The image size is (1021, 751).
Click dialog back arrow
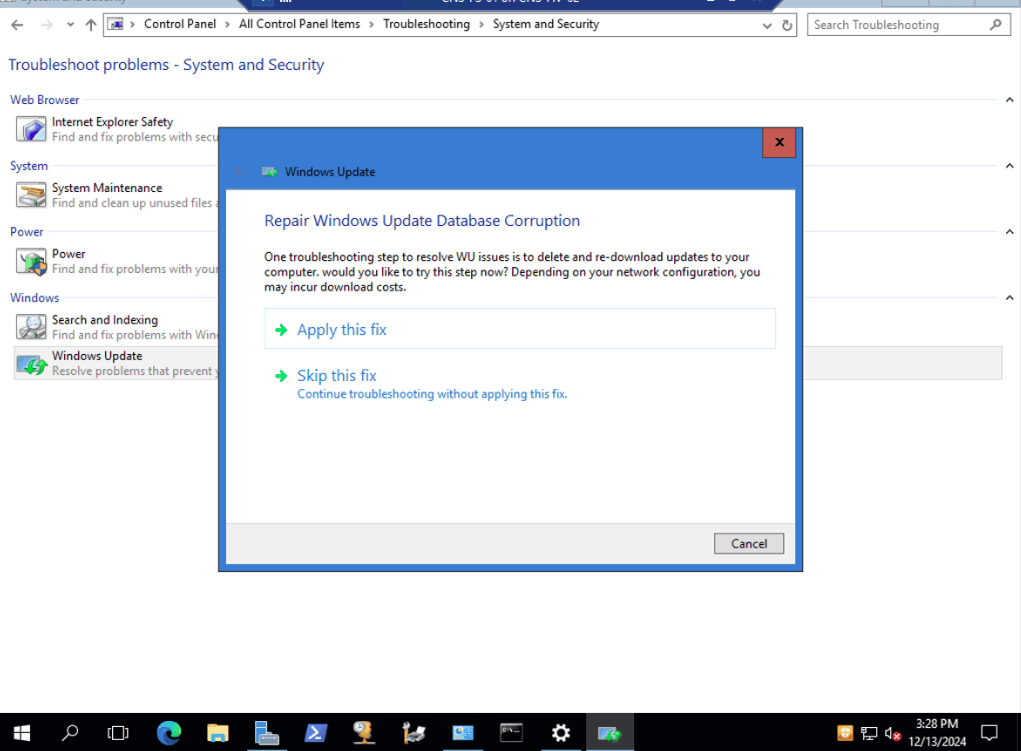tap(240, 171)
